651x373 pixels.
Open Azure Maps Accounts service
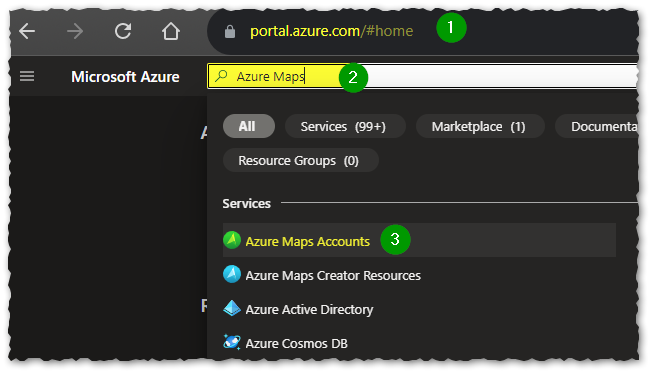click(x=308, y=241)
